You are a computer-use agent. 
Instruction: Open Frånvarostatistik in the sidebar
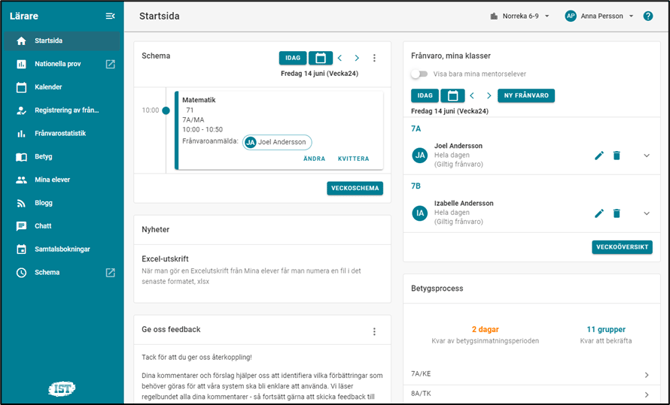(x=60, y=133)
